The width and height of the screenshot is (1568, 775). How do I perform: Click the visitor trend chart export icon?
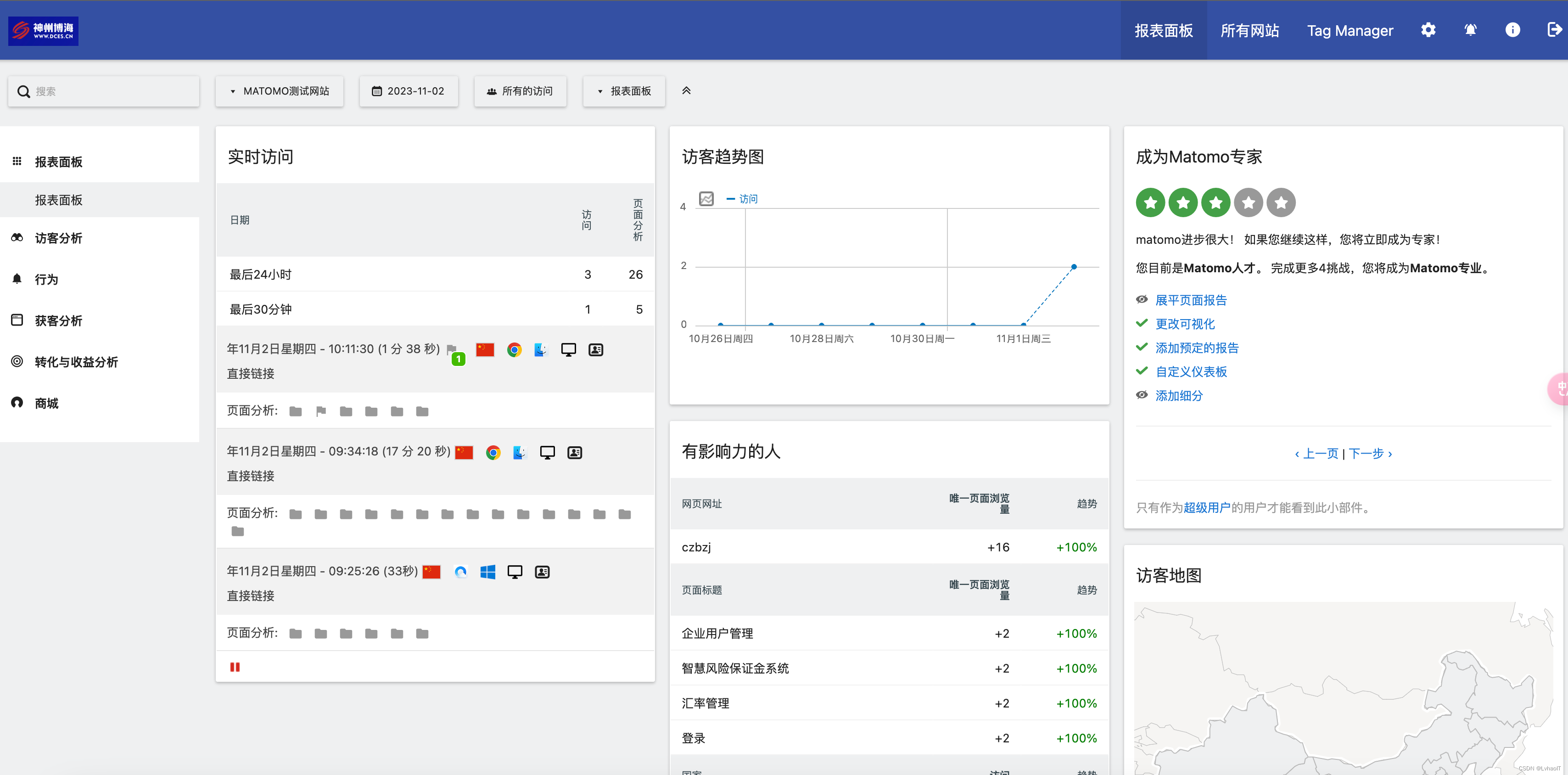point(706,198)
